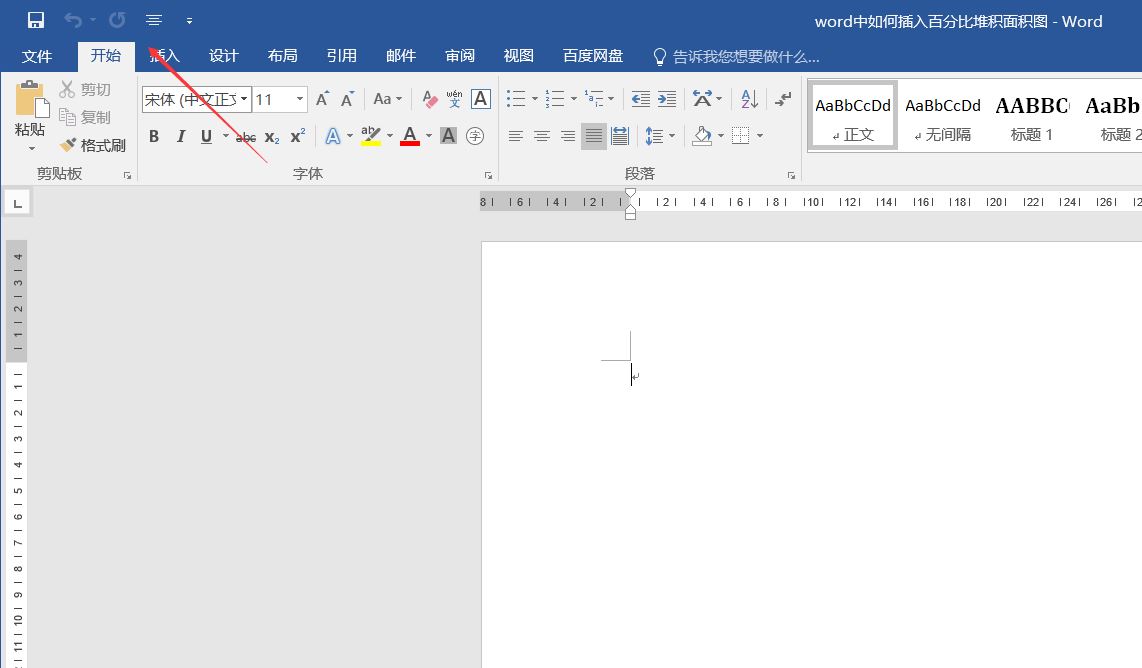
Task: Apply the red font color swatch
Action: (408, 136)
